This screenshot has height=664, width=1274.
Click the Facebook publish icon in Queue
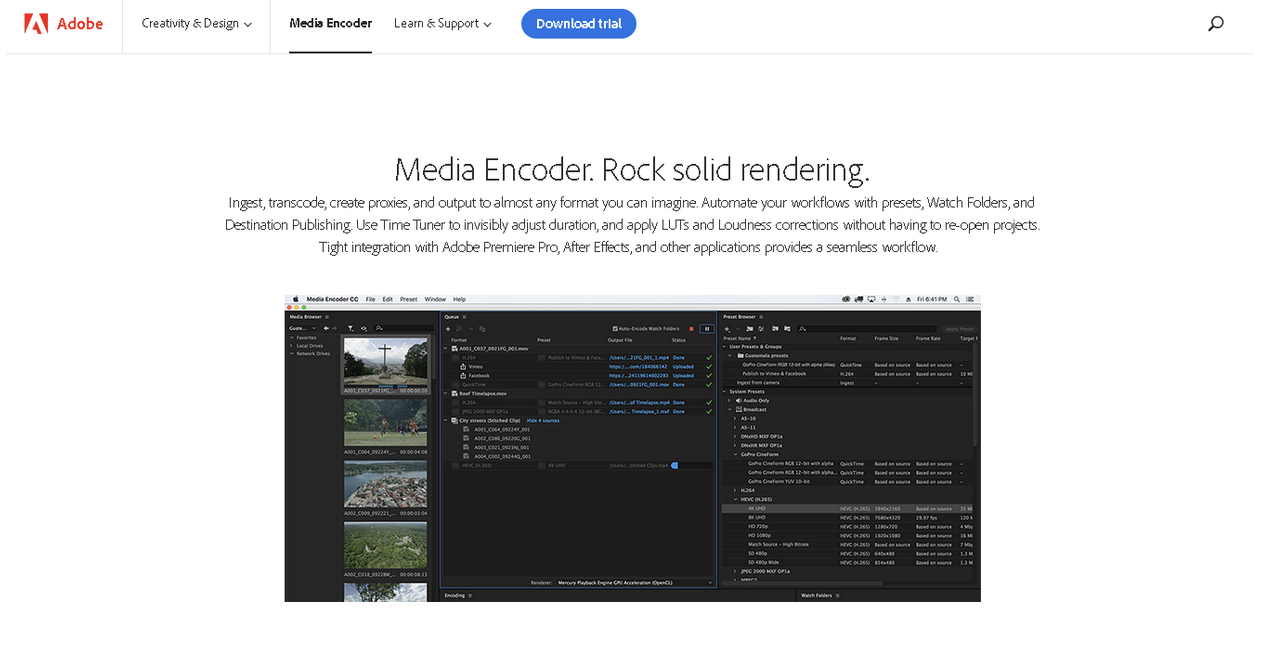click(x=463, y=376)
